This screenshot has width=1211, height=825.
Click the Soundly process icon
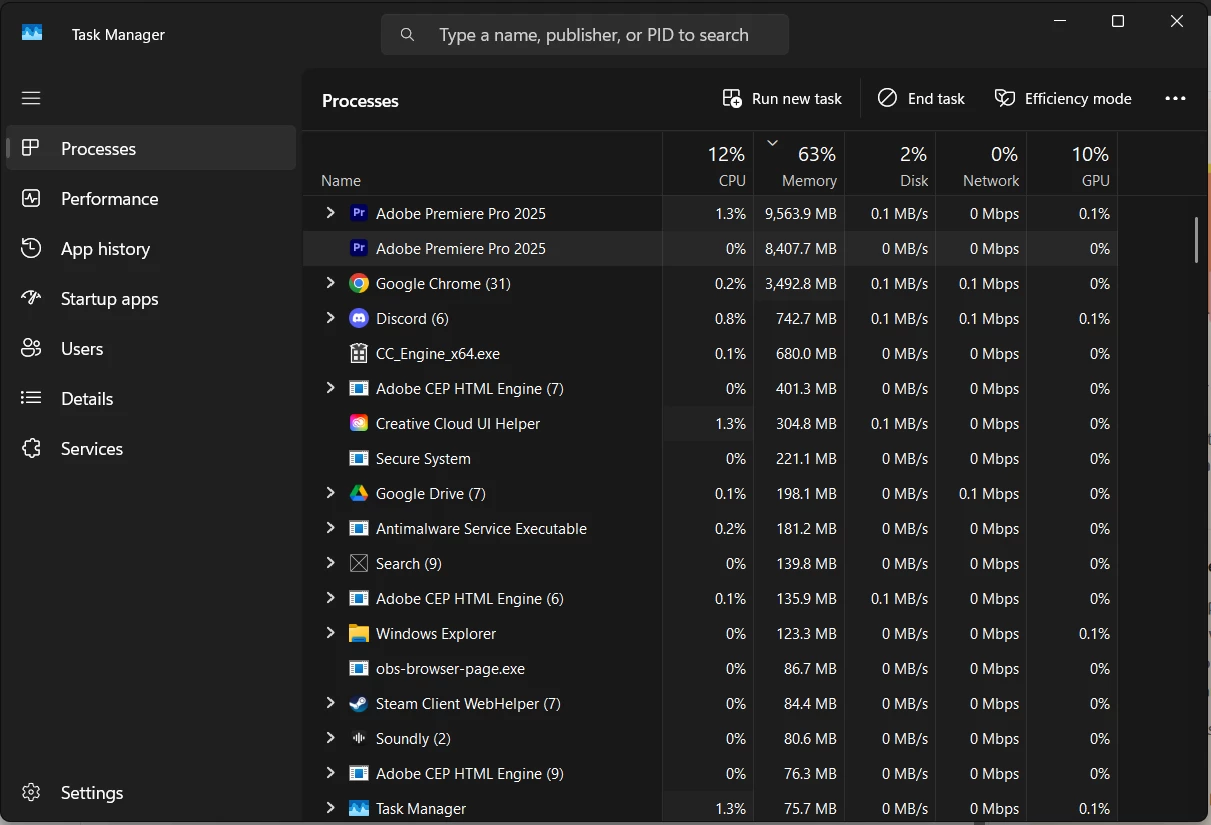point(359,738)
